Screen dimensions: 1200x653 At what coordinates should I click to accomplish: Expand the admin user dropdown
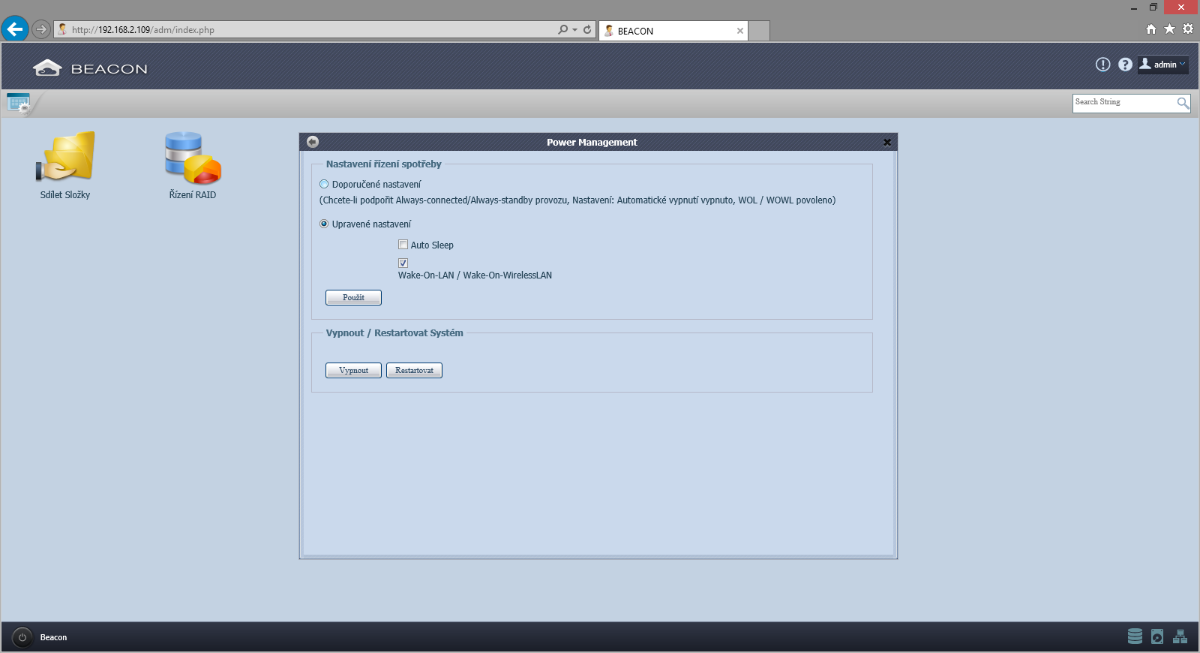(x=1164, y=64)
